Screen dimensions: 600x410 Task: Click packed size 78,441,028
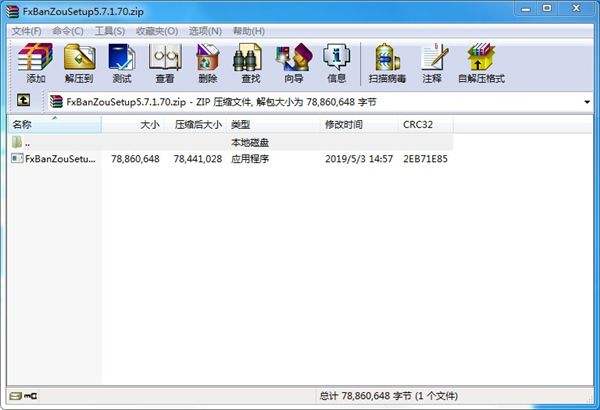point(198,158)
